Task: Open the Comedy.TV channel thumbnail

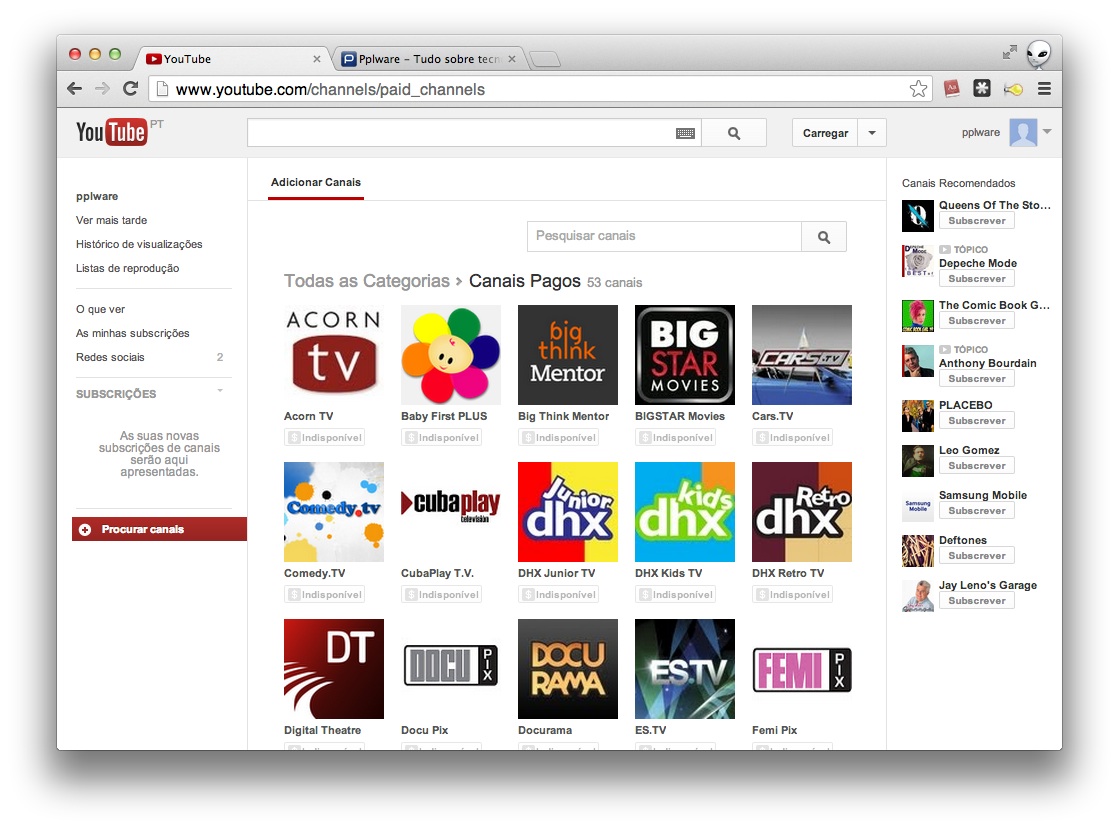Action: [333, 512]
